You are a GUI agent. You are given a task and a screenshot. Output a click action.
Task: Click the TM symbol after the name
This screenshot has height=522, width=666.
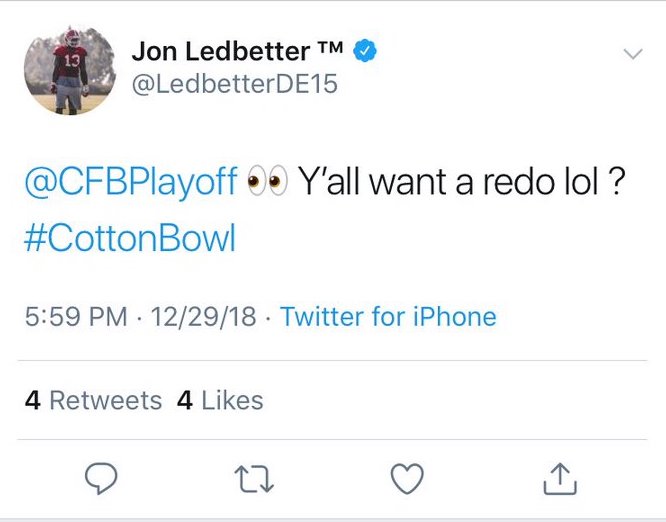[x=330, y=47]
